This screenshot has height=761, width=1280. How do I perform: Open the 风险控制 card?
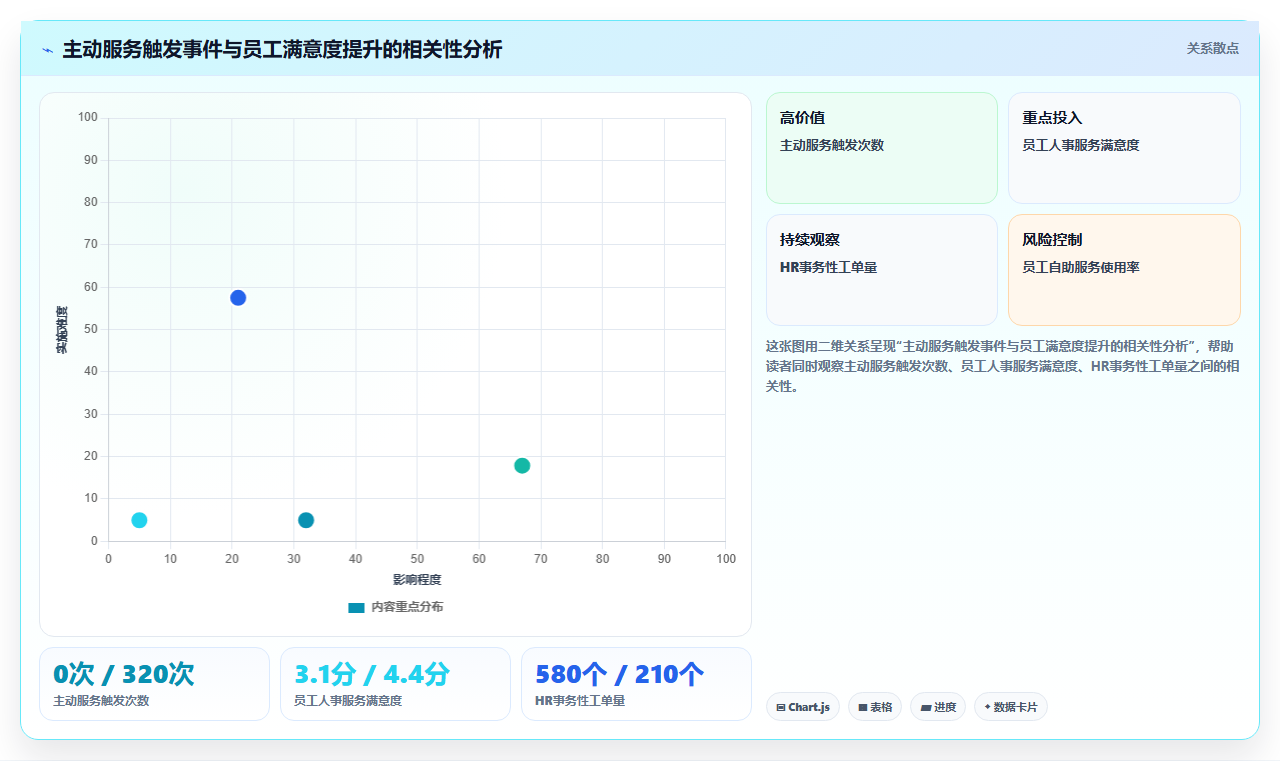pyautogui.click(x=1124, y=270)
